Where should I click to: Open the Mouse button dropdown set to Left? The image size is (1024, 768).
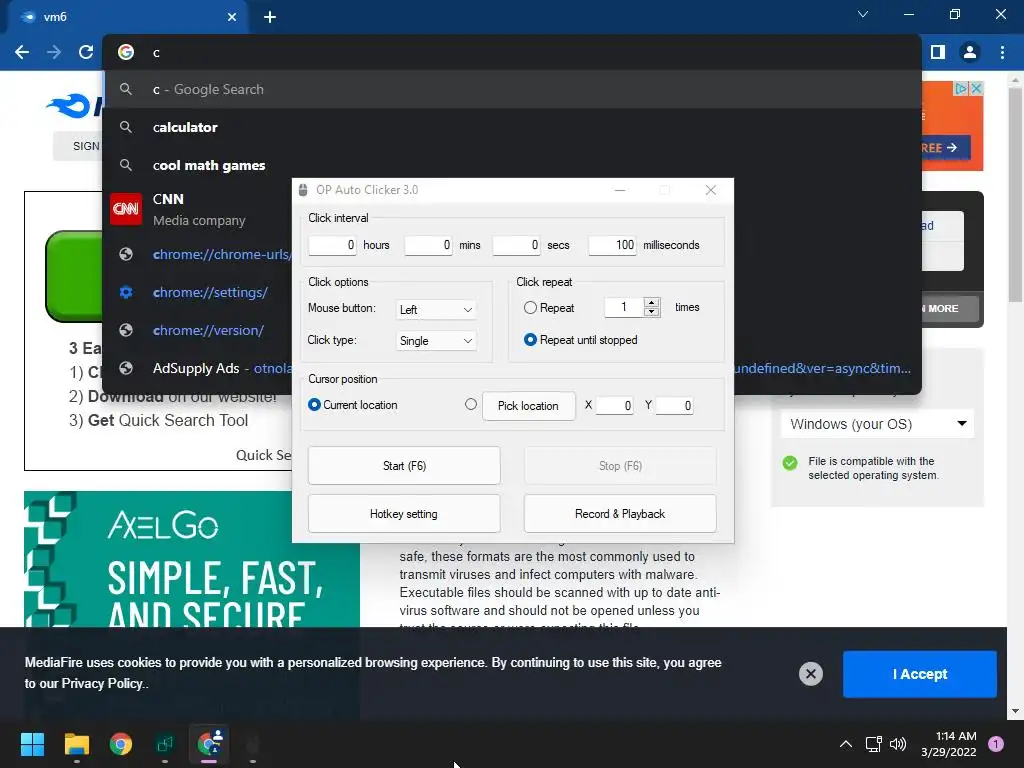click(x=436, y=310)
